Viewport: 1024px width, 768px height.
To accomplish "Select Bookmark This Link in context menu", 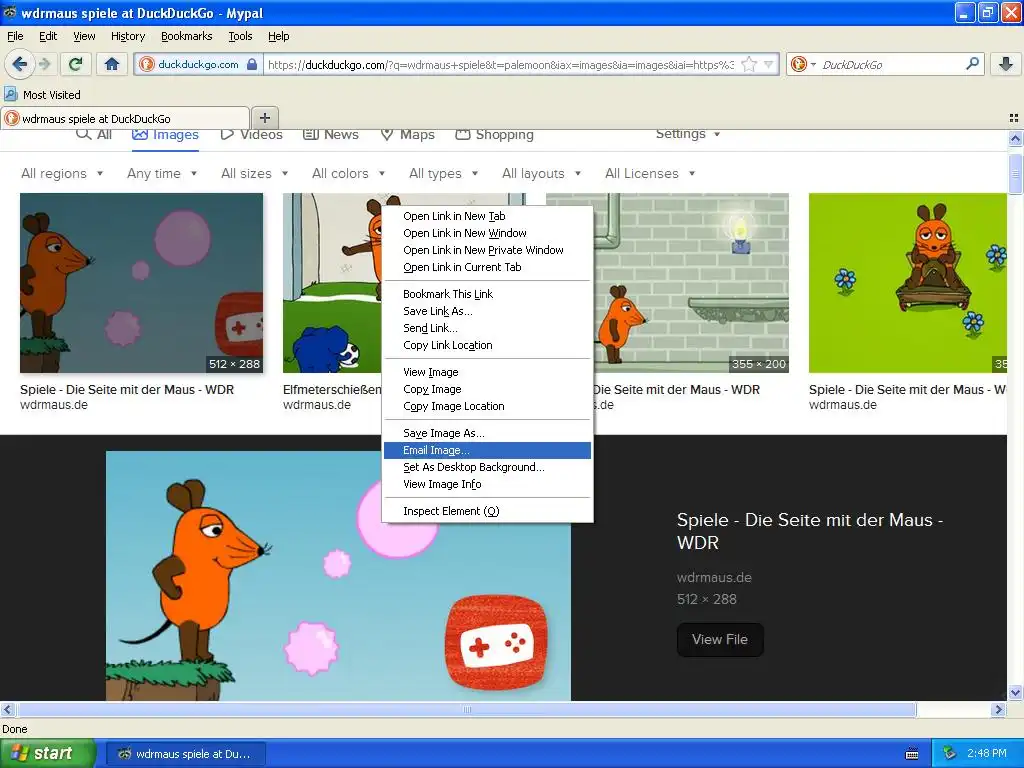I will [x=487, y=294].
